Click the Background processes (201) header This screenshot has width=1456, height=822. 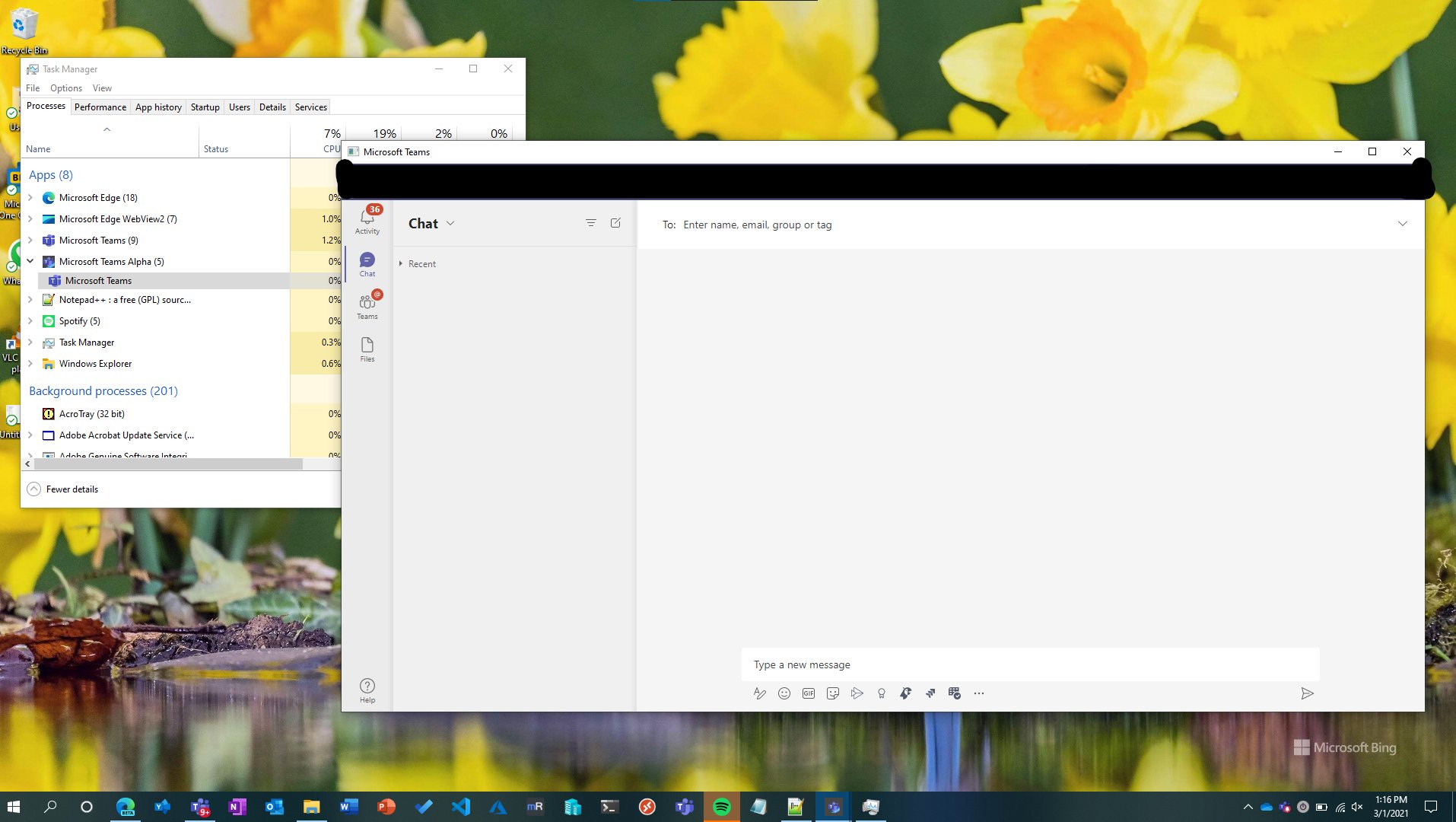pos(103,391)
